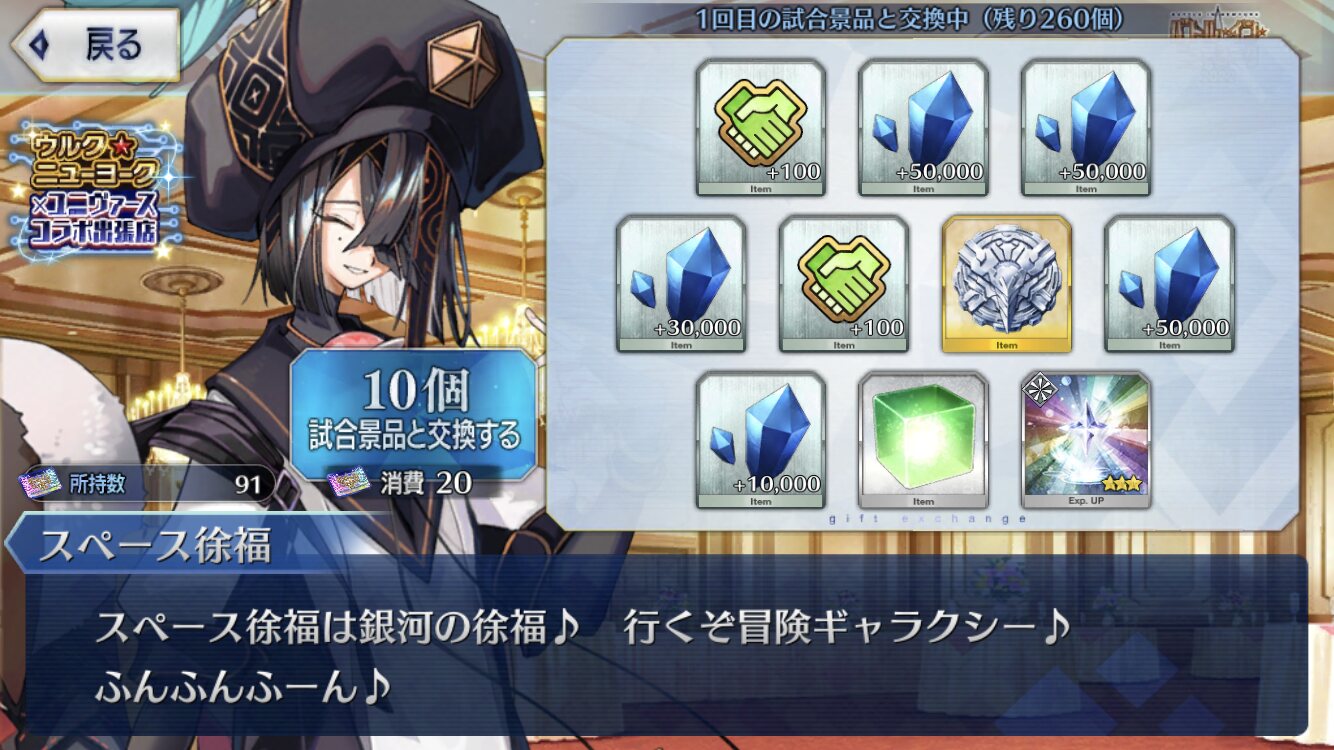The width and height of the screenshot is (1334, 750).
Task: Open the gold-framed silver medal item
Action: pyautogui.click(x=1006, y=284)
